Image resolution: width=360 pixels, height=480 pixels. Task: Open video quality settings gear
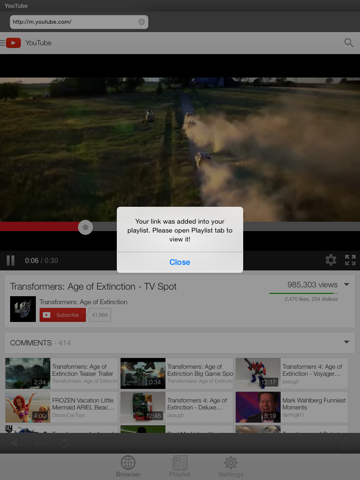331,260
